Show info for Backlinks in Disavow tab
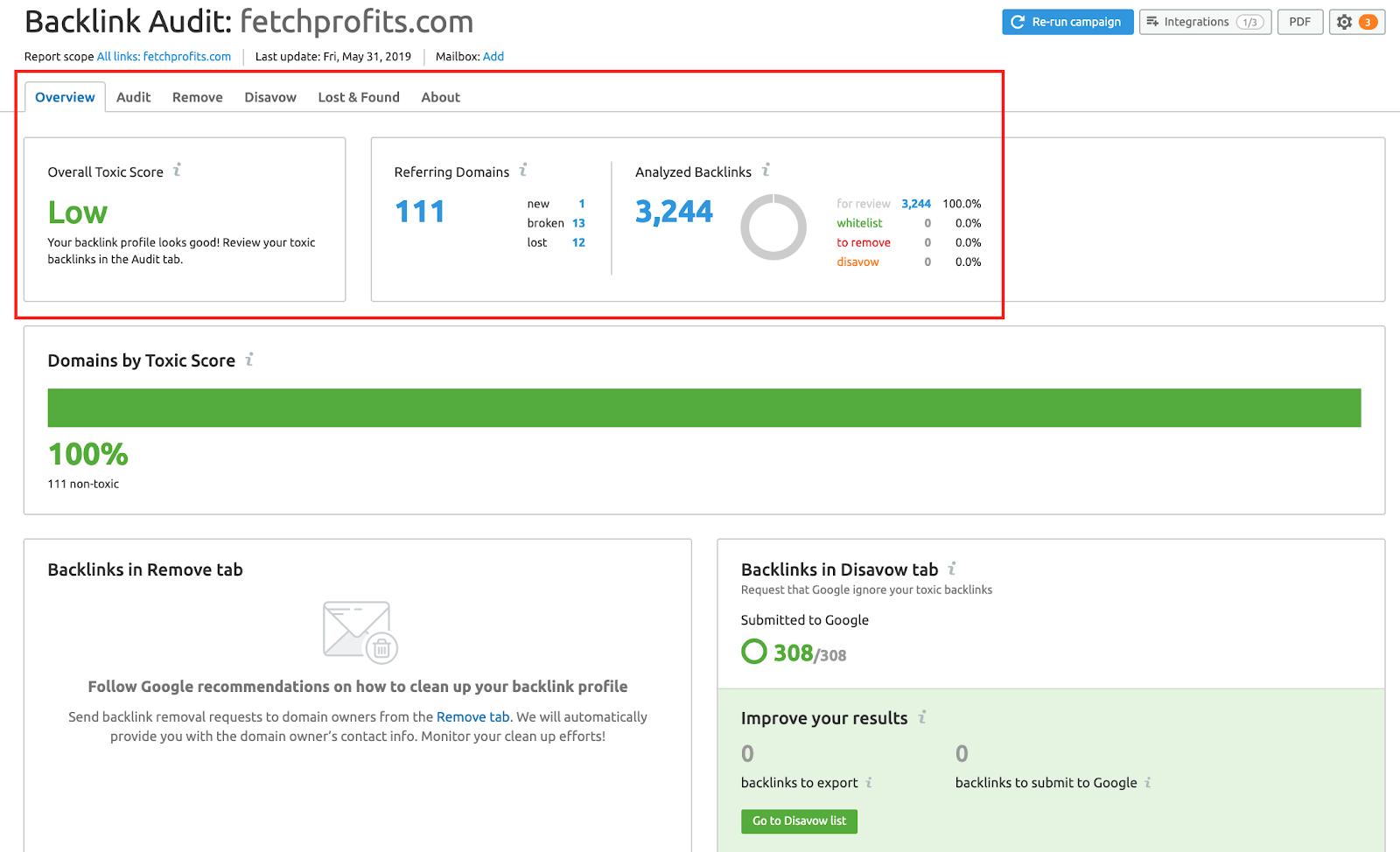Screen dimensions: 1400x852 click(x=952, y=568)
